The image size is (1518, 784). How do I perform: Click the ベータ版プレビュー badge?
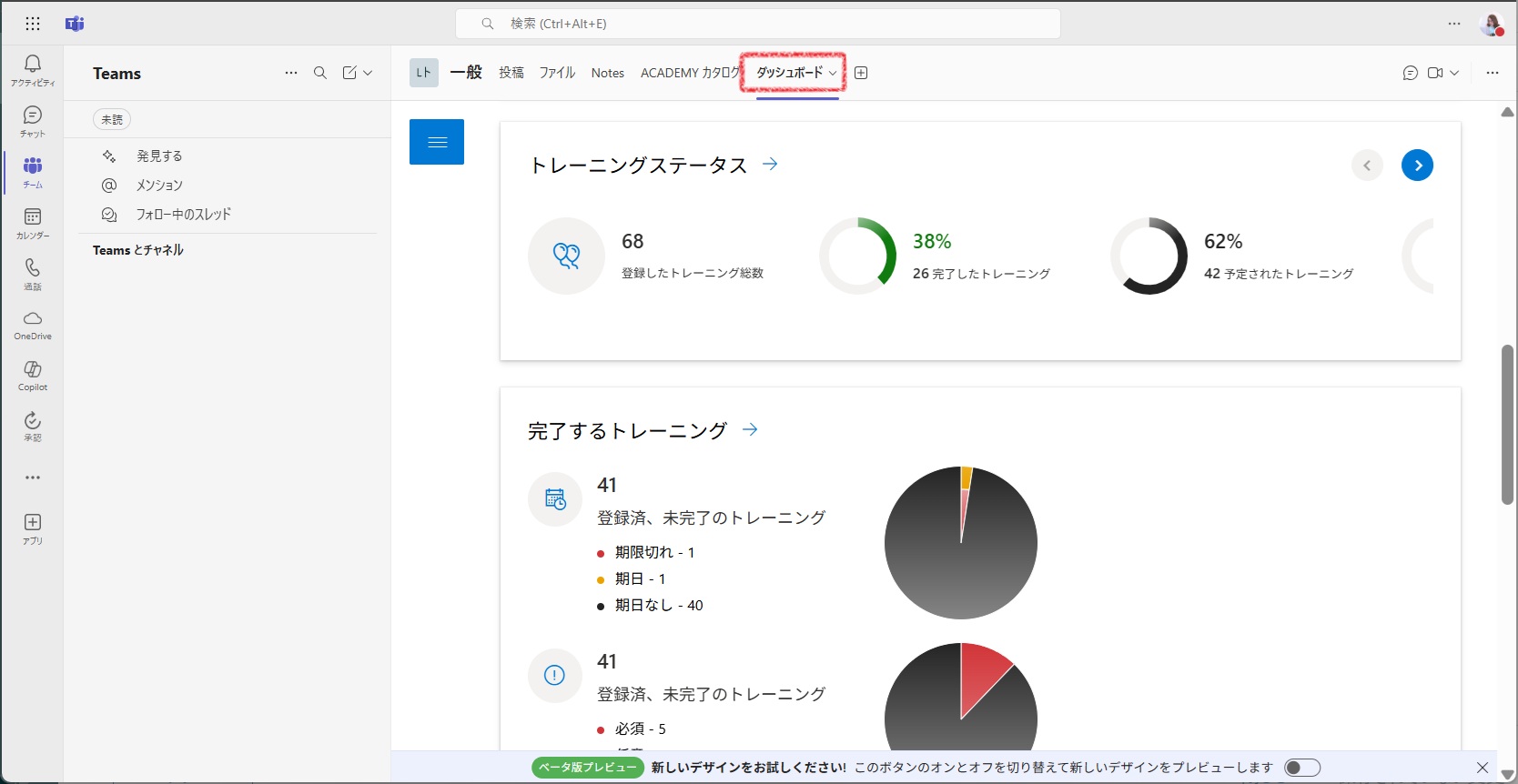pos(588,768)
